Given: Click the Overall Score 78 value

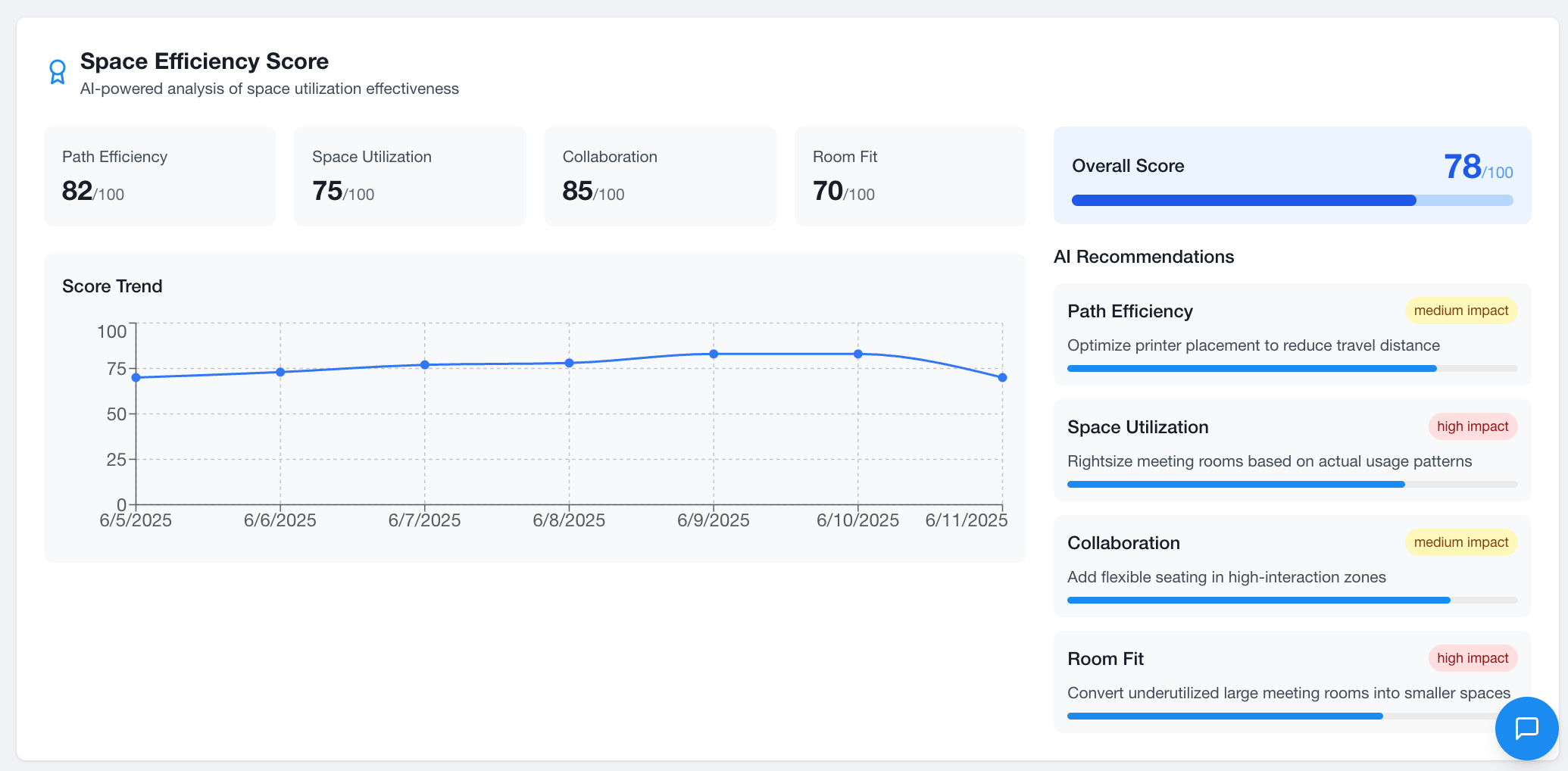Looking at the screenshot, I should click(1462, 167).
